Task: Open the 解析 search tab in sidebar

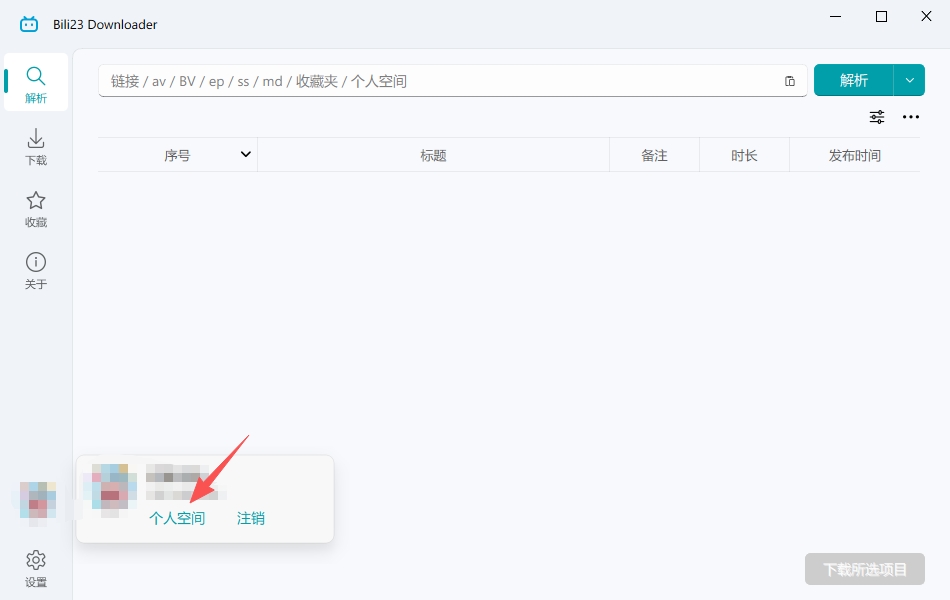Action: point(36,82)
